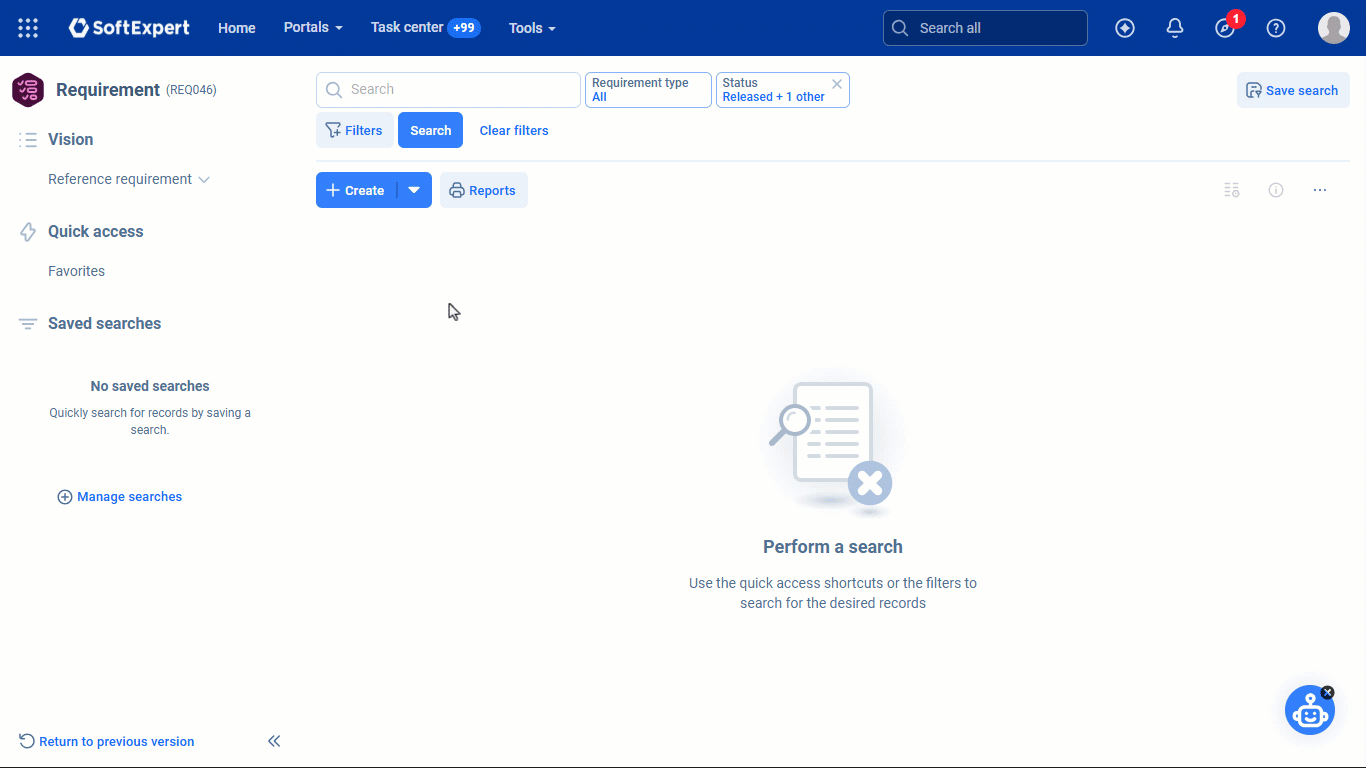
Task: Click the Vision section heading
Action: pyautogui.click(x=71, y=139)
